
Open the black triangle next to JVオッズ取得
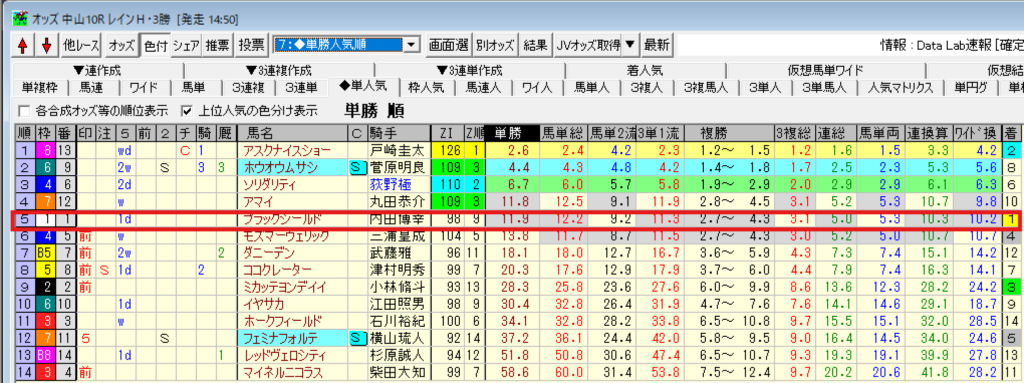(x=630, y=45)
